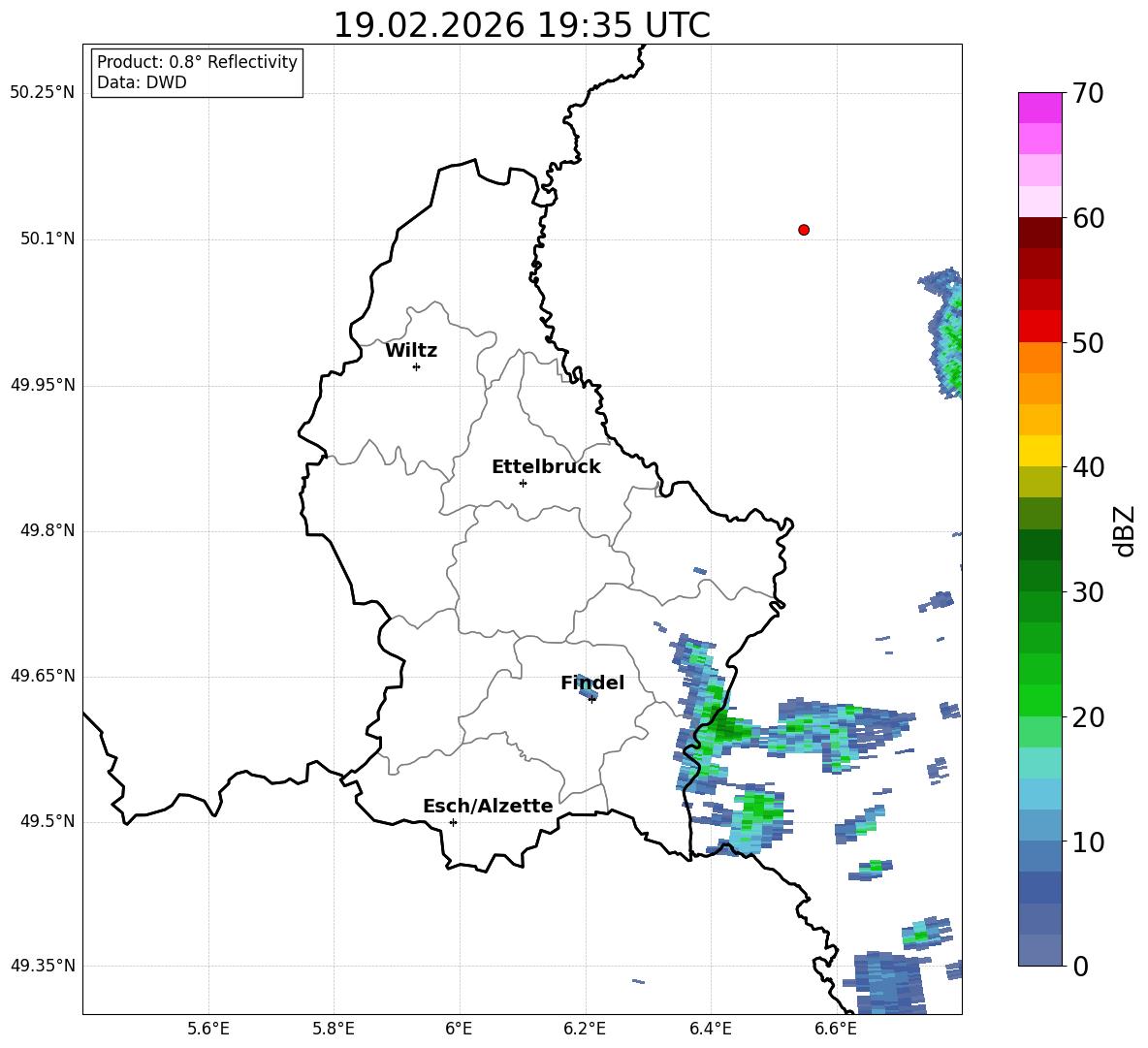
Task: Click the Data: DWD text
Action: (x=142, y=82)
